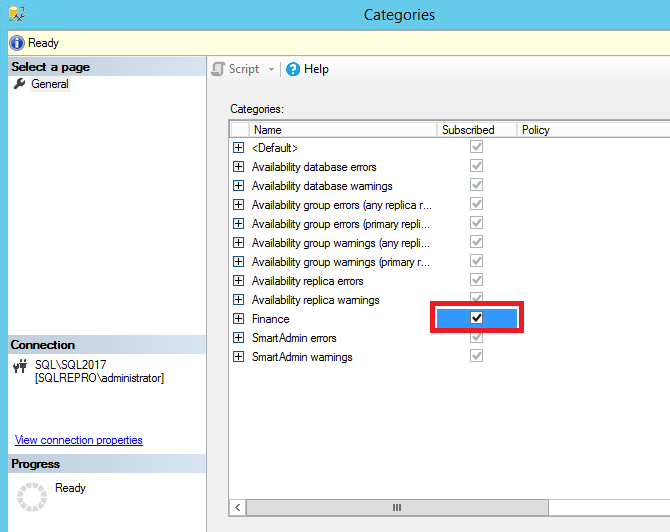Click the Policy column header
This screenshot has width=670, height=532.
tap(590, 130)
